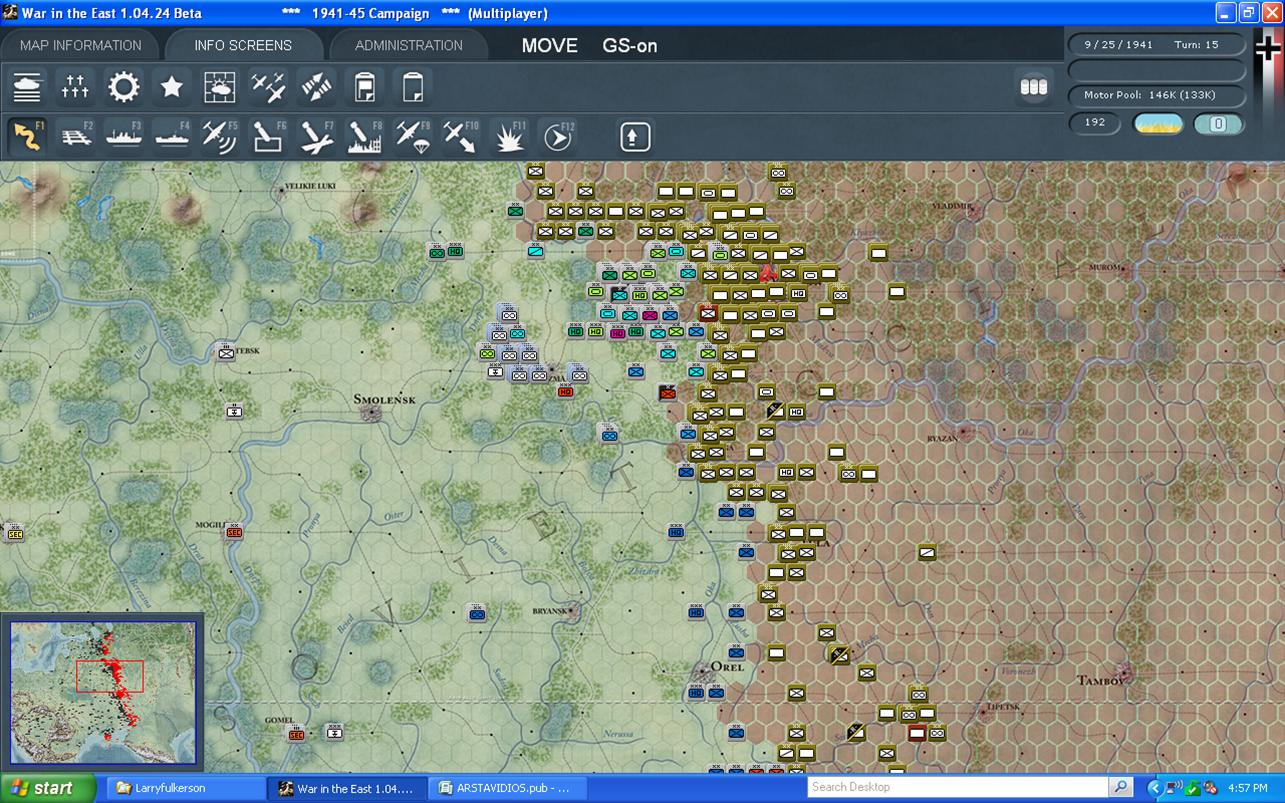Click the Bryansk map label

tap(551, 611)
